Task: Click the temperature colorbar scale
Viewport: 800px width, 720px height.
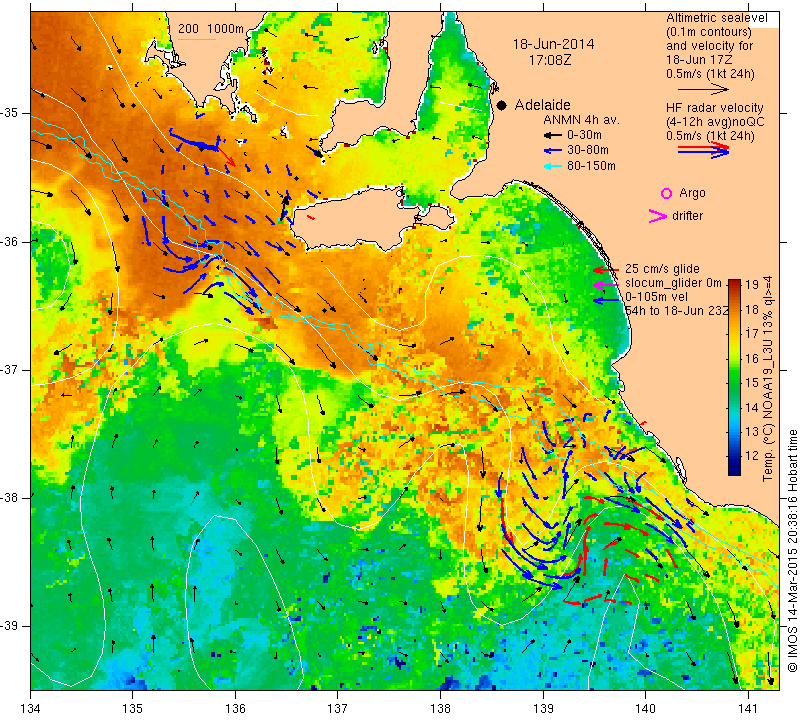Action: pos(734,377)
